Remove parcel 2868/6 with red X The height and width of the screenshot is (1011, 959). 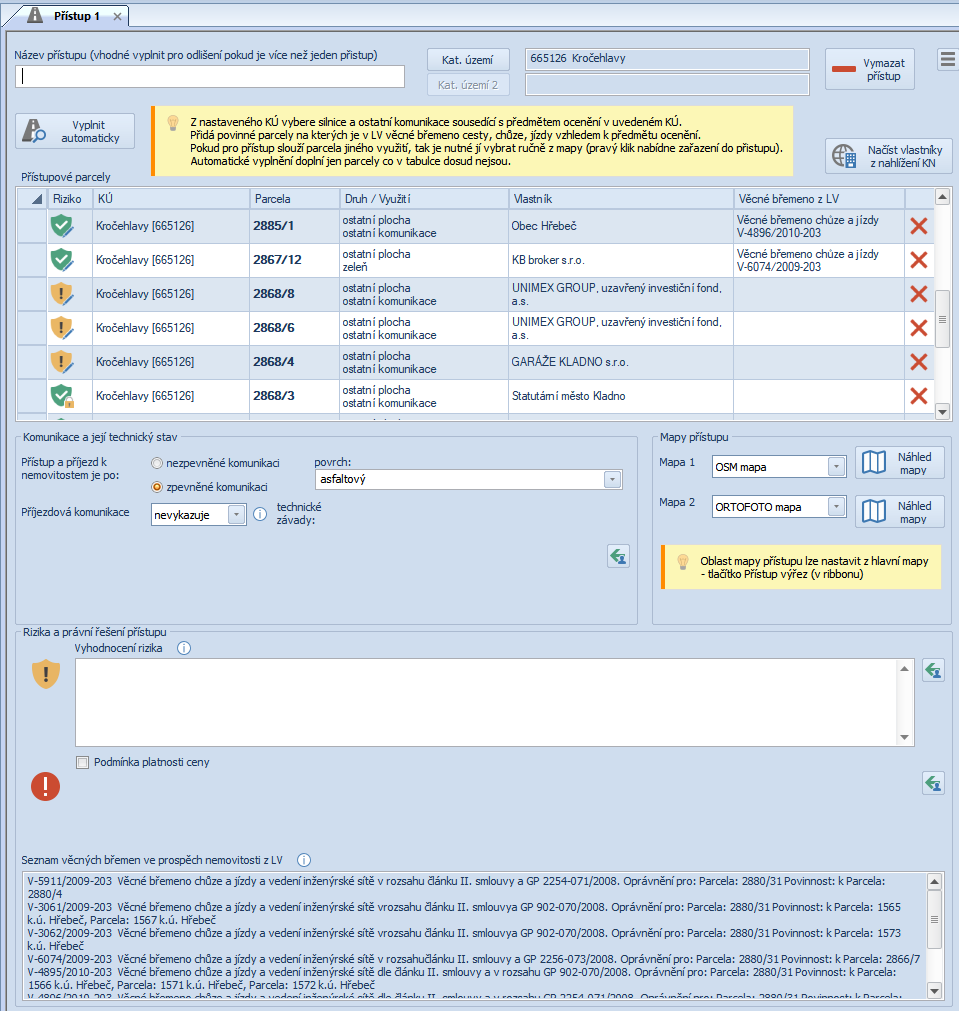(918, 328)
